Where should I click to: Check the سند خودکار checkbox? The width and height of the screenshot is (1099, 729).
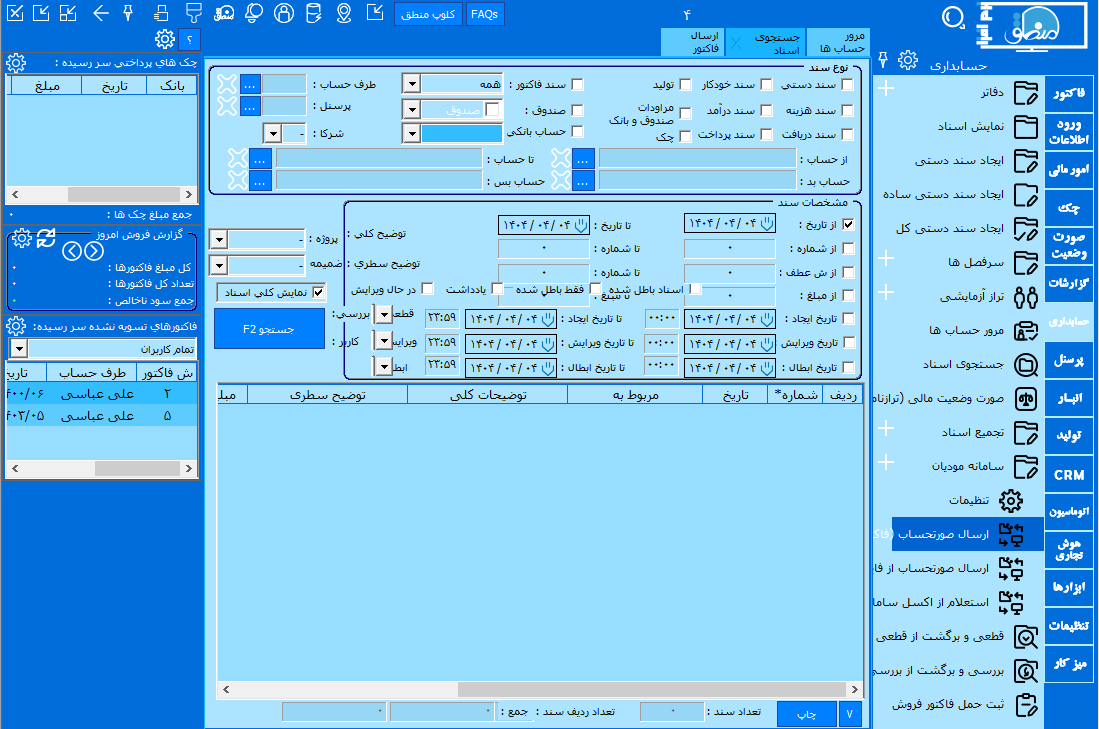point(767,85)
